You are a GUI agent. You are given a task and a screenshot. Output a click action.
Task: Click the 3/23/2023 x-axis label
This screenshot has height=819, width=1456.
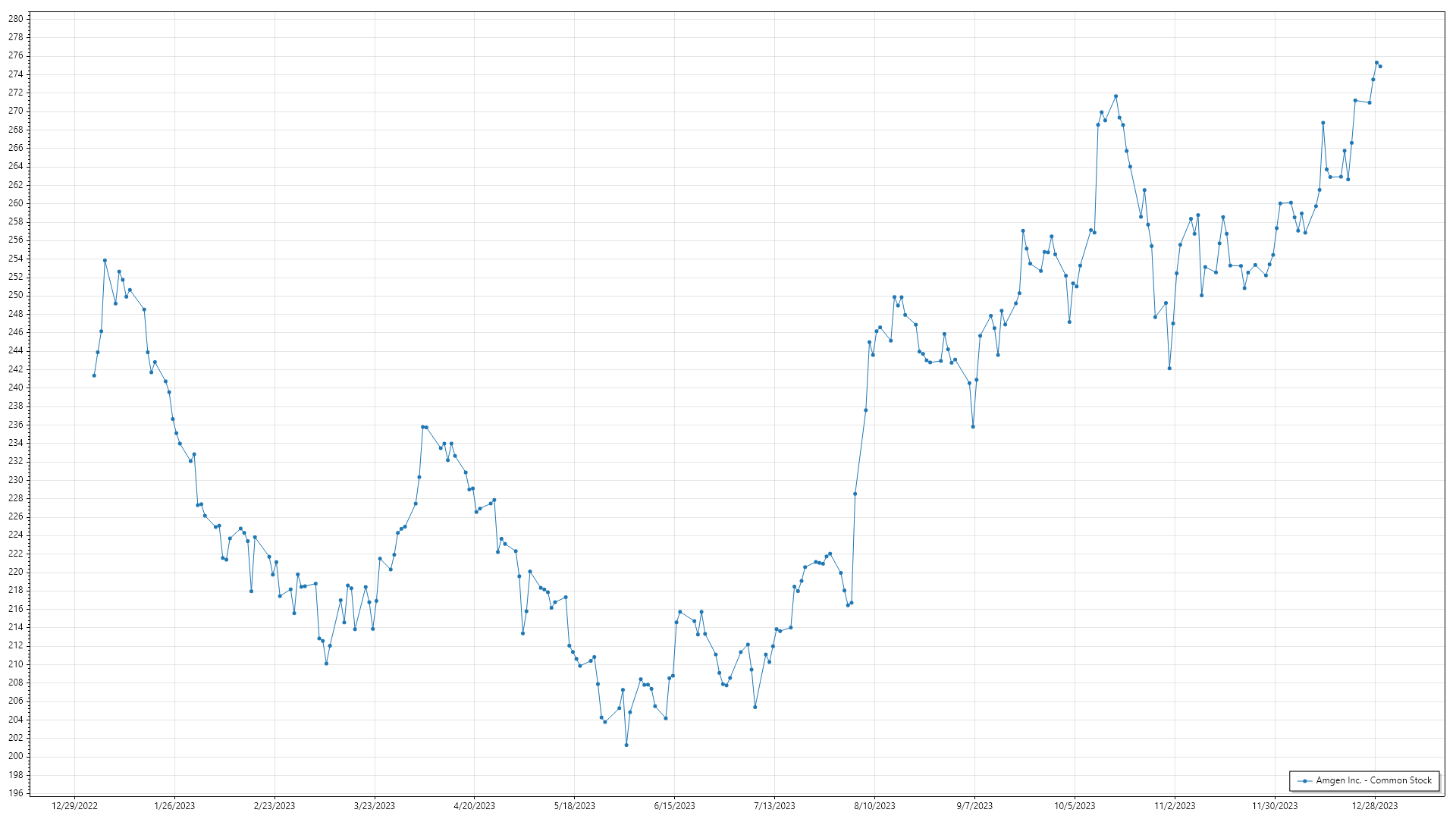375,806
